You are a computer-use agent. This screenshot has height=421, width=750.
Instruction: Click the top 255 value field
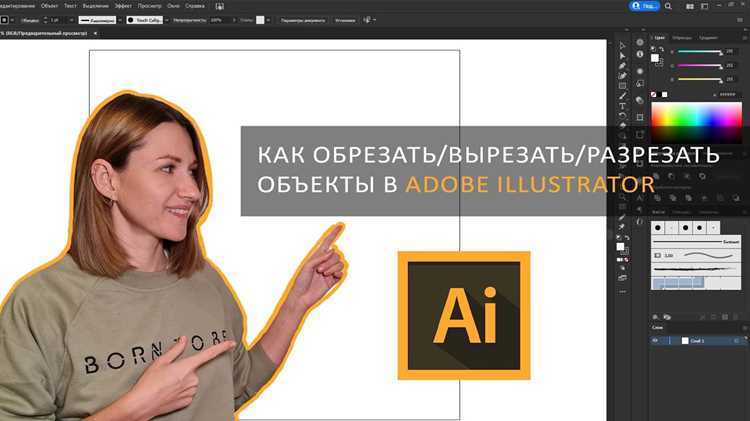[x=730, y=51]
